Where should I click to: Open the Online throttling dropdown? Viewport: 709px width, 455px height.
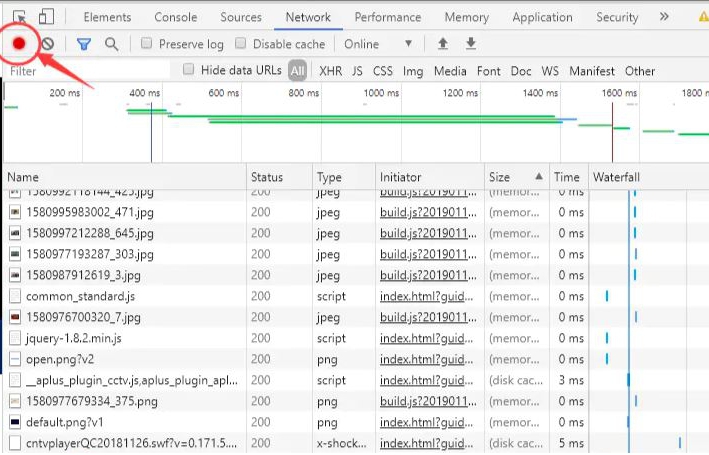click(377, 44)
